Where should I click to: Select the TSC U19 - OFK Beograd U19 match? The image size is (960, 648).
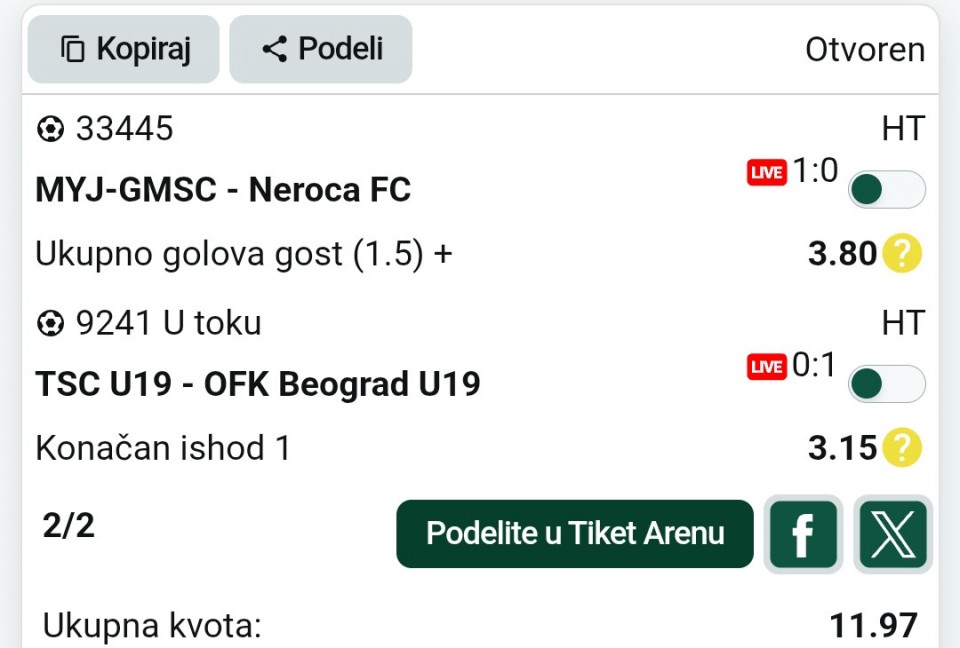pos(258,384)
